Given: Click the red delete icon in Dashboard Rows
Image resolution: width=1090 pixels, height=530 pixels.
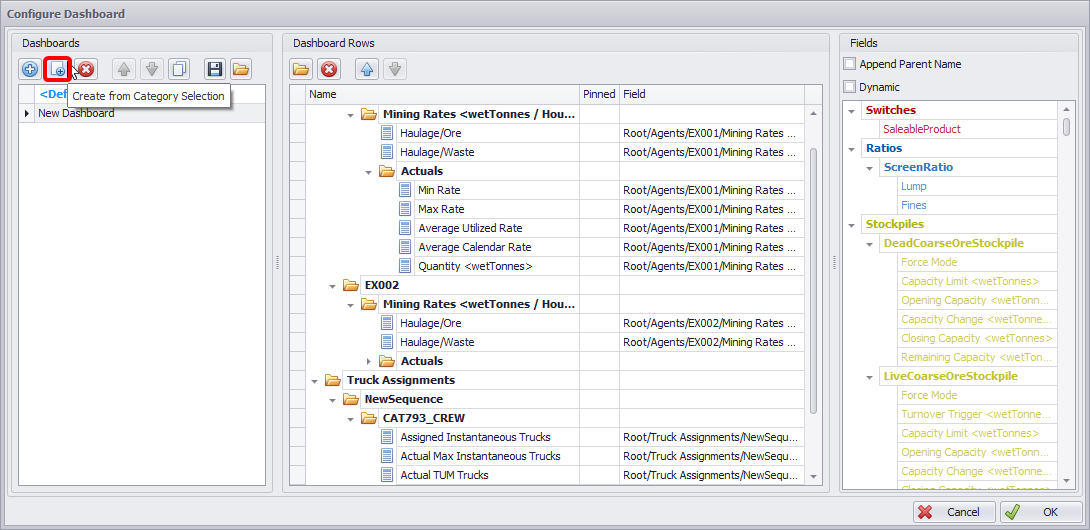Looking at the screenshot, I should click(329, 69).
